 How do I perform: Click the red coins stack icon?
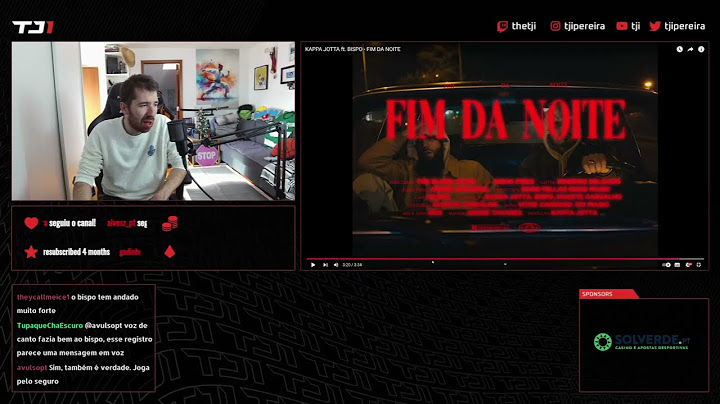tap(170, 224)
